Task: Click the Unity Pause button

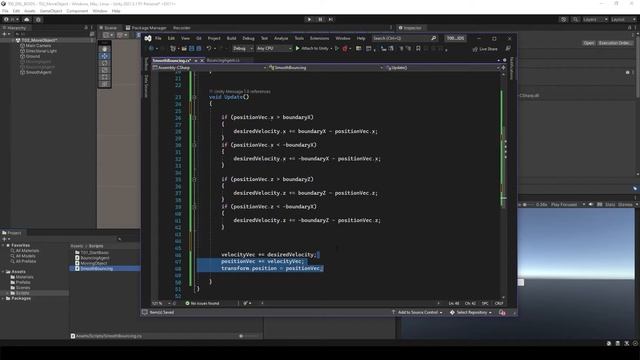Action: (x=320, y=19)
